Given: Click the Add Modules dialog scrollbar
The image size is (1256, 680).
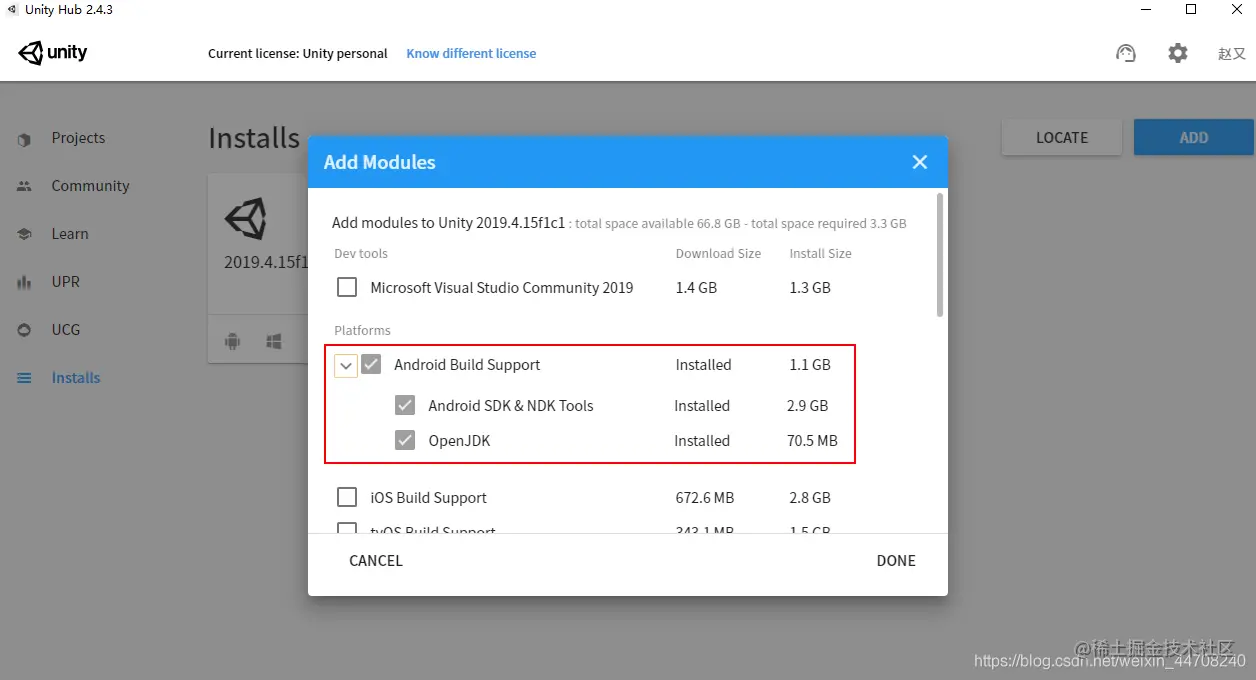Looking at the screenshot, I should coord(940,256).
